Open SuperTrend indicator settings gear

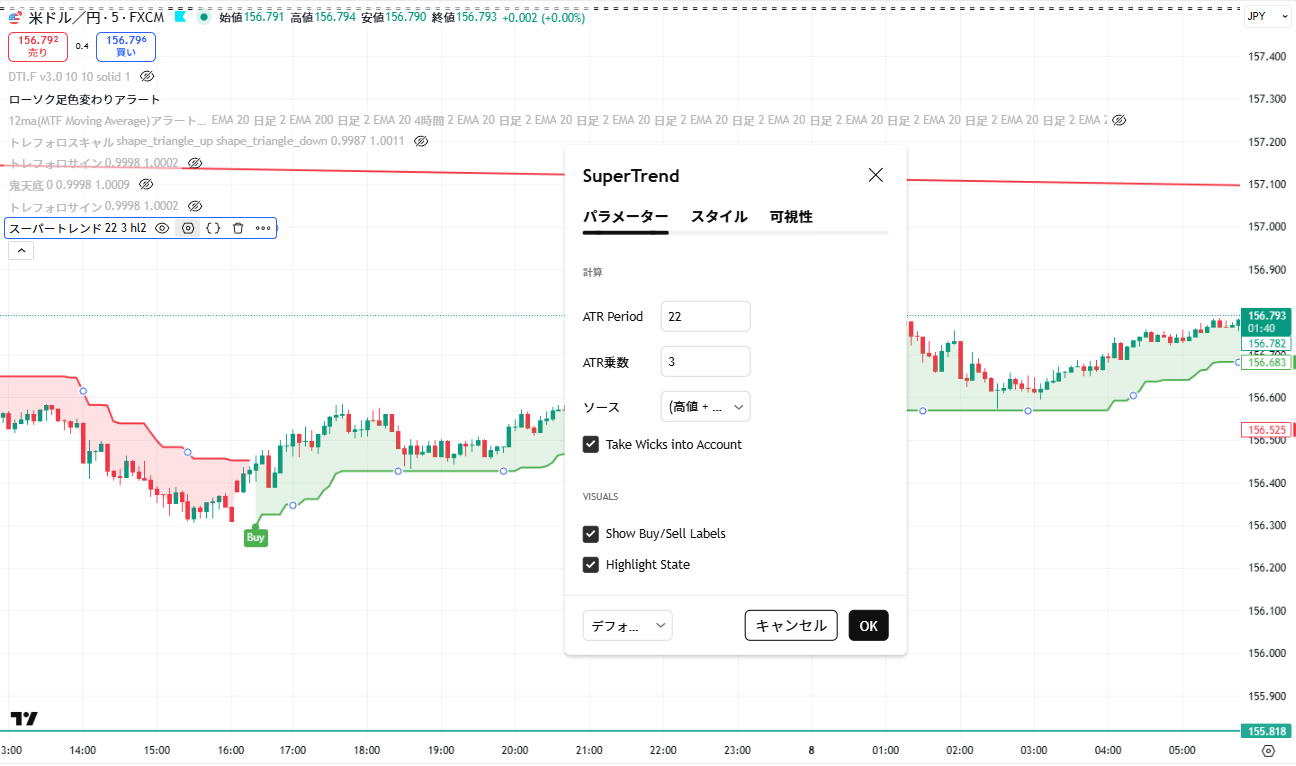187,228
